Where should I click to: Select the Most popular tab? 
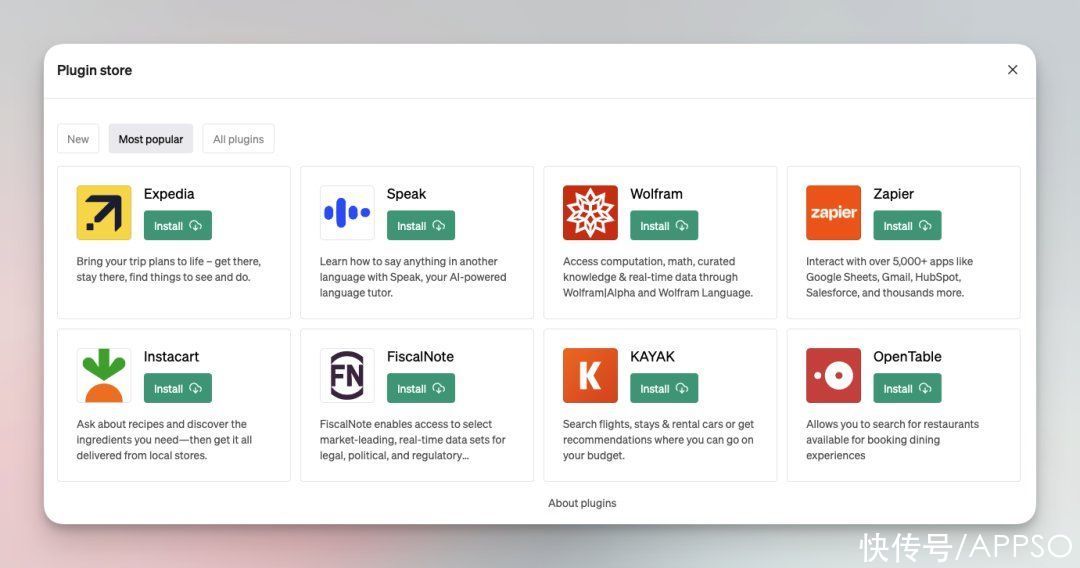pyautogui.click(x=151, y=139)
